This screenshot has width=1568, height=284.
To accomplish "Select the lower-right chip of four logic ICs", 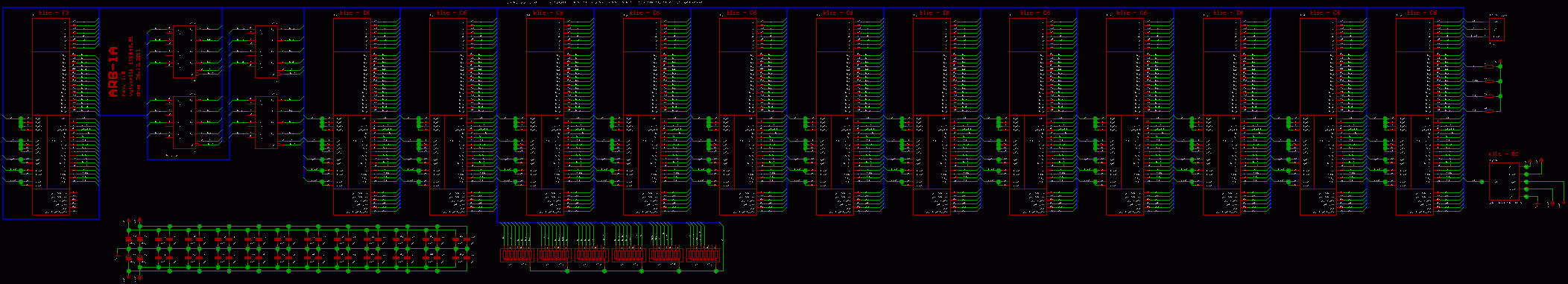I will pyautogui.click(x=267, y=122).
